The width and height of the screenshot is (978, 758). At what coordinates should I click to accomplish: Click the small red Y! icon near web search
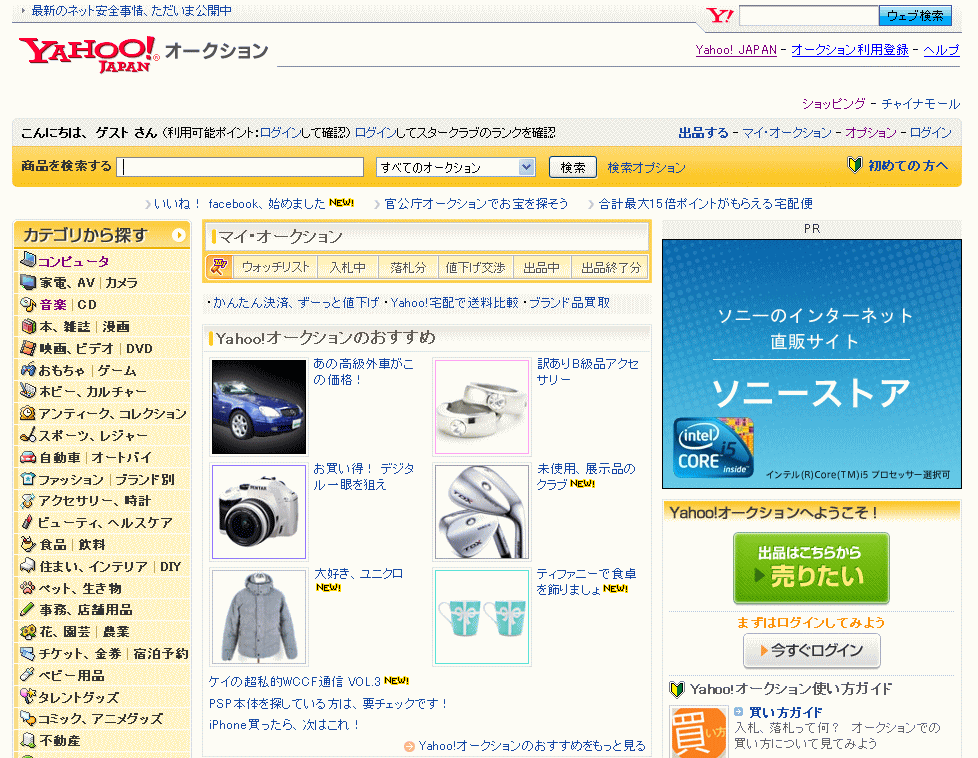719,16
